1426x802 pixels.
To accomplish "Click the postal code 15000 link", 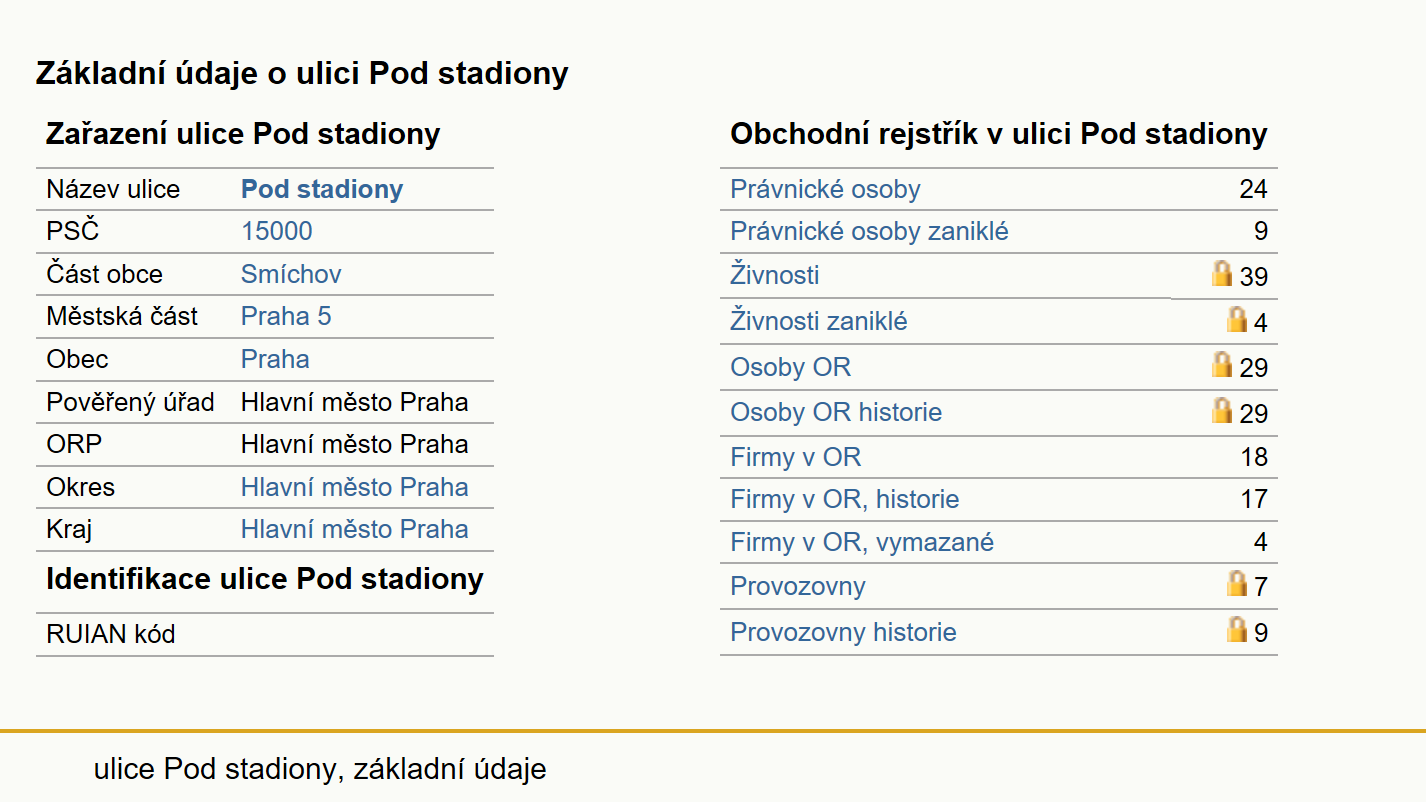I will [276, 232].
